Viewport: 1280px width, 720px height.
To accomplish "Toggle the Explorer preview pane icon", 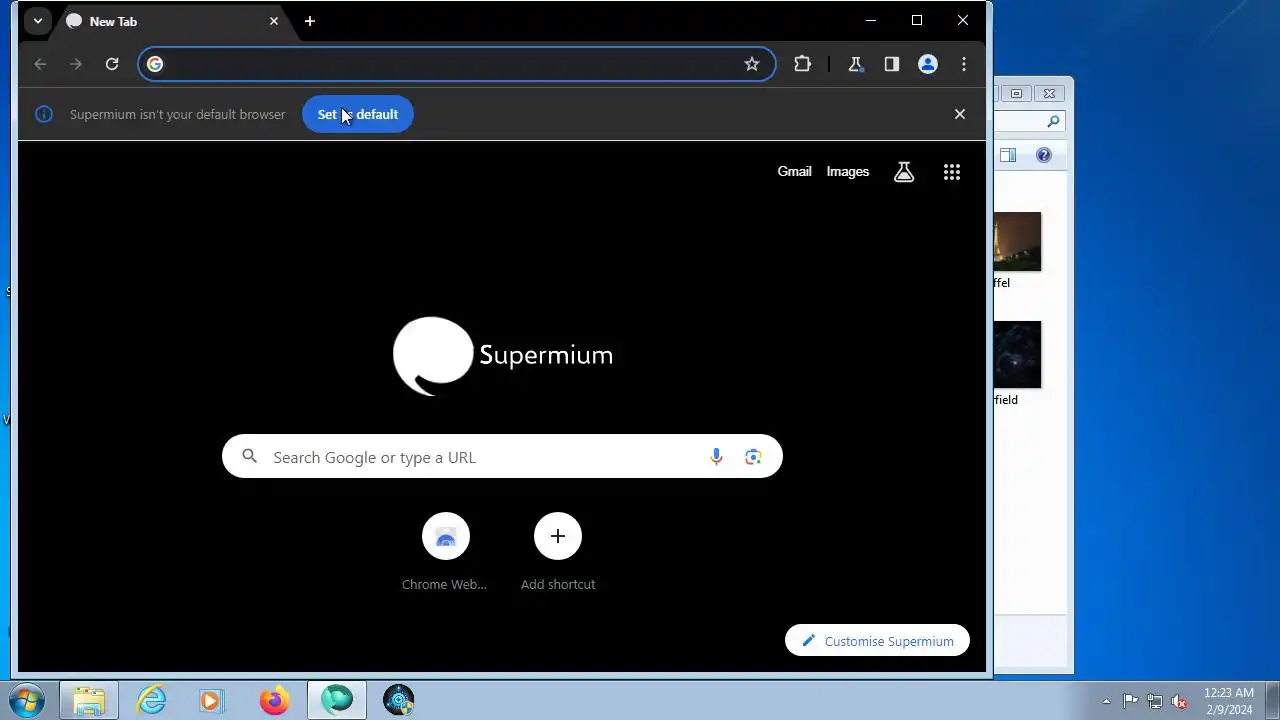I will (x=1008, y=155).
